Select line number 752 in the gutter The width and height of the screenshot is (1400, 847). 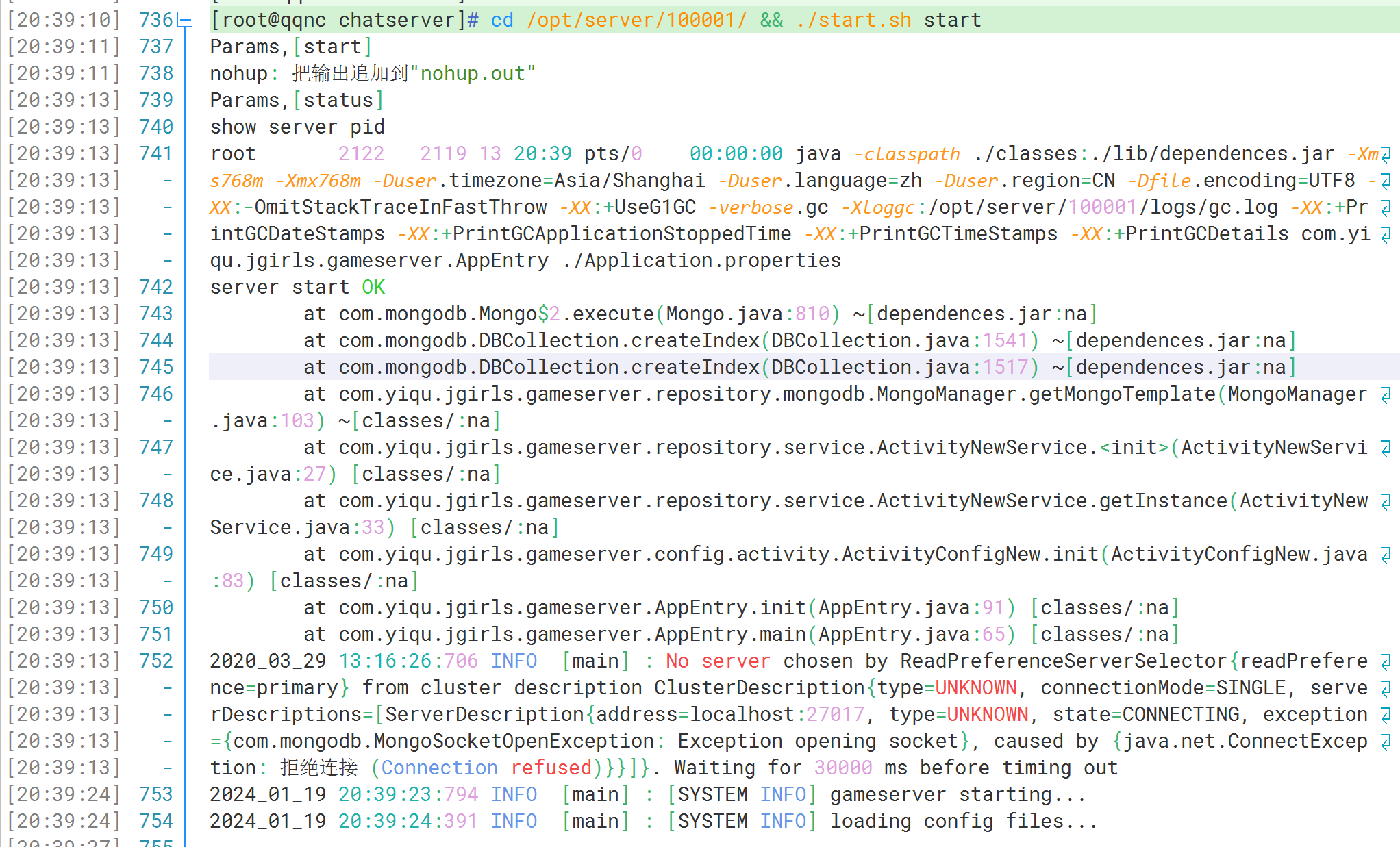(x=156, y=661)
